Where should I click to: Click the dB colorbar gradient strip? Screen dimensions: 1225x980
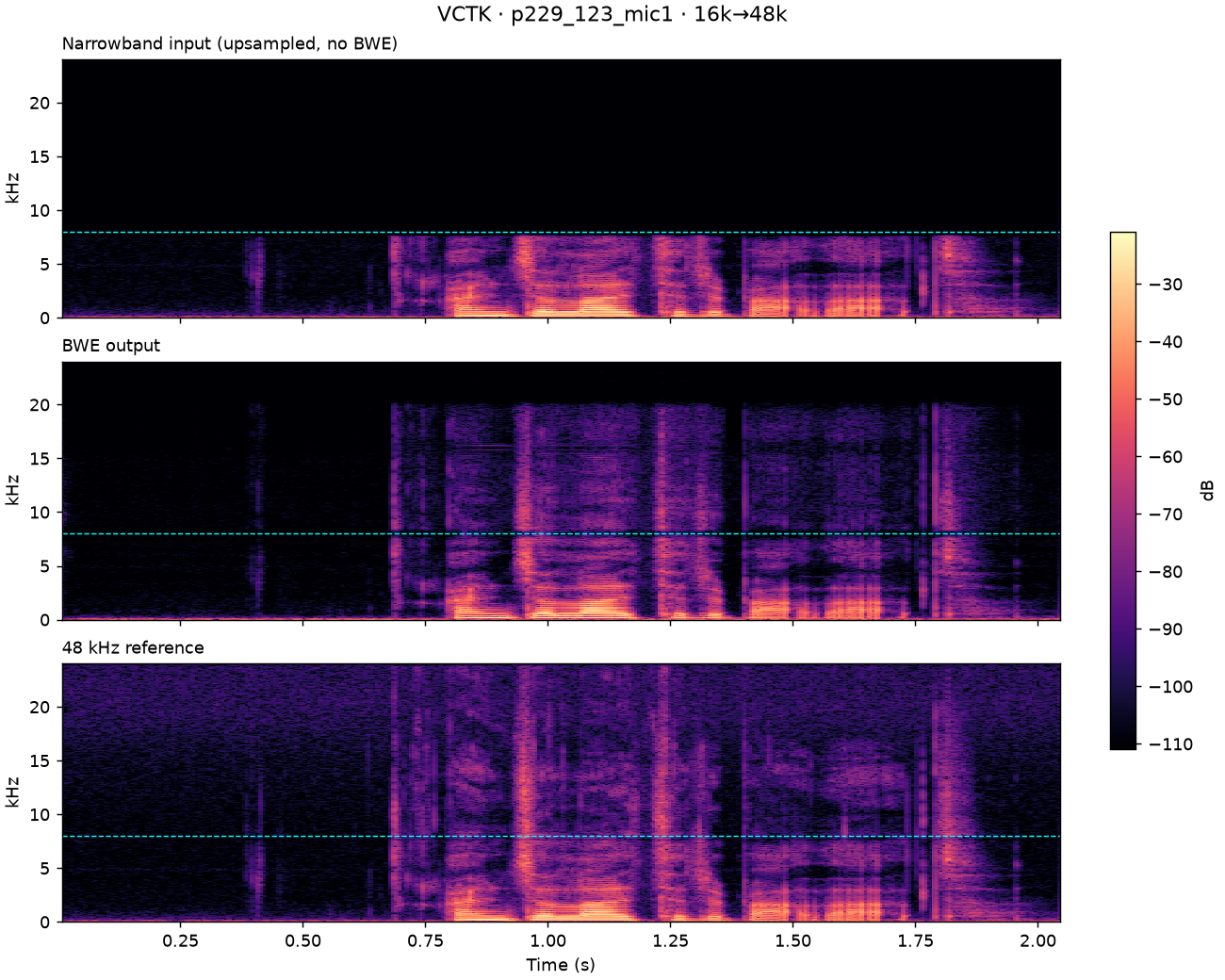tap(1122, 490)
